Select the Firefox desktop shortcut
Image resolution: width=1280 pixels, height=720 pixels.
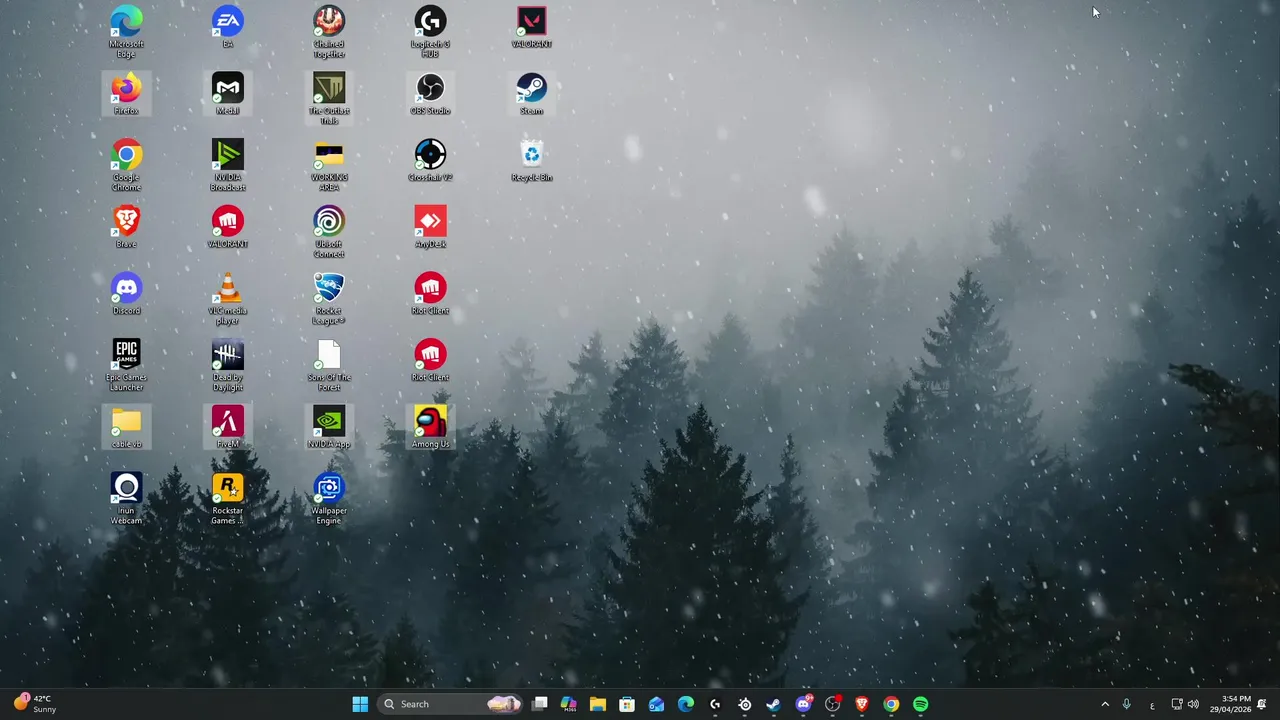126,94
